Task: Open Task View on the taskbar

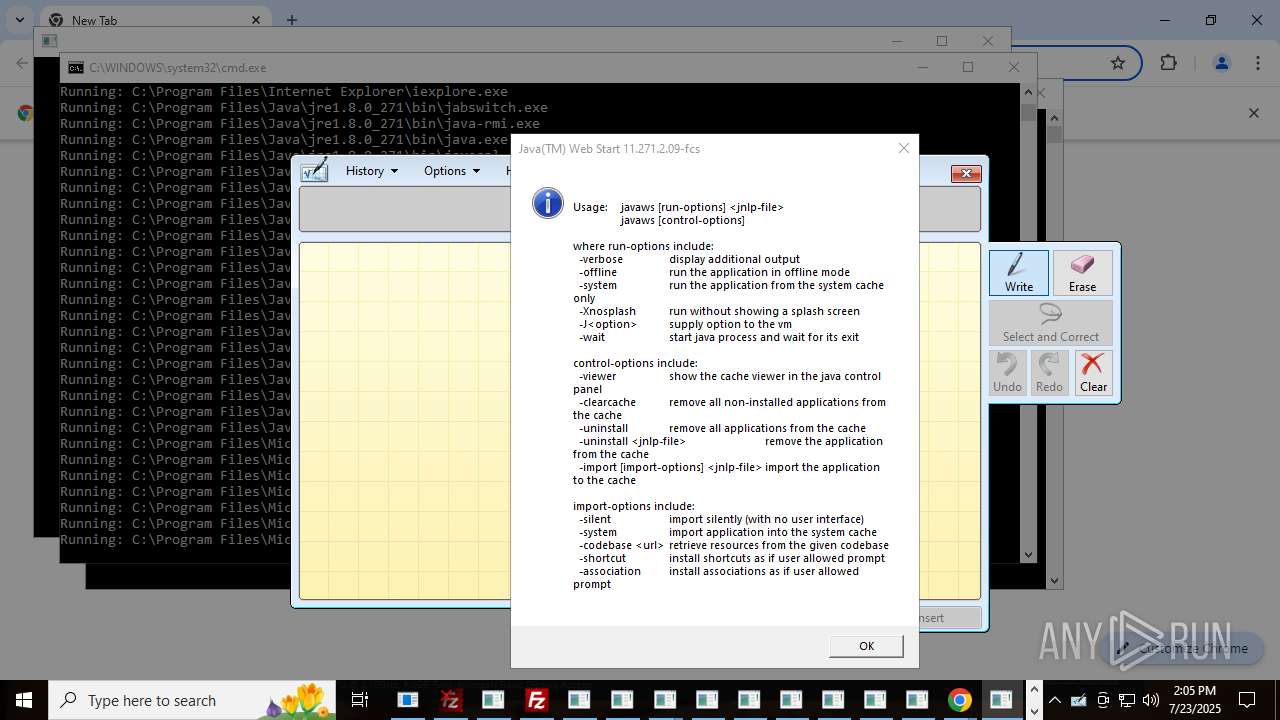Action: (360, 700)
